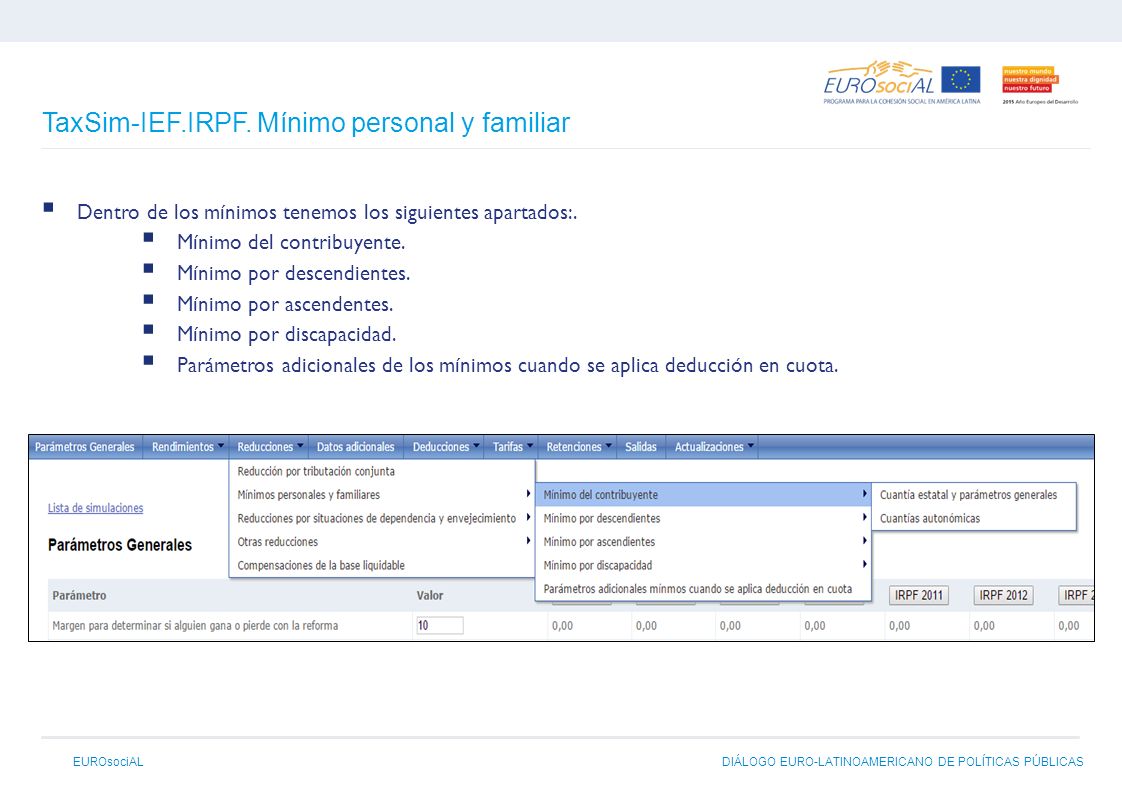Click the 0,00 value under IRPF 2012
The height and width of the screenshot is (794, 1122).
[x=984, y=626]
